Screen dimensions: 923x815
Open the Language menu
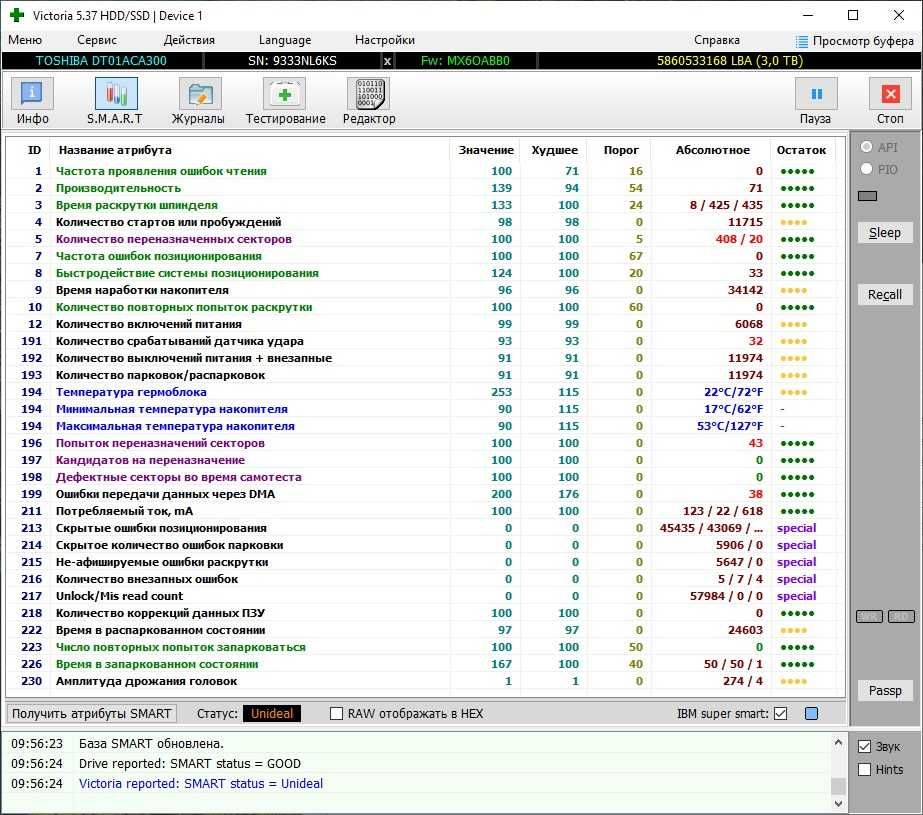tap(285, 40)
